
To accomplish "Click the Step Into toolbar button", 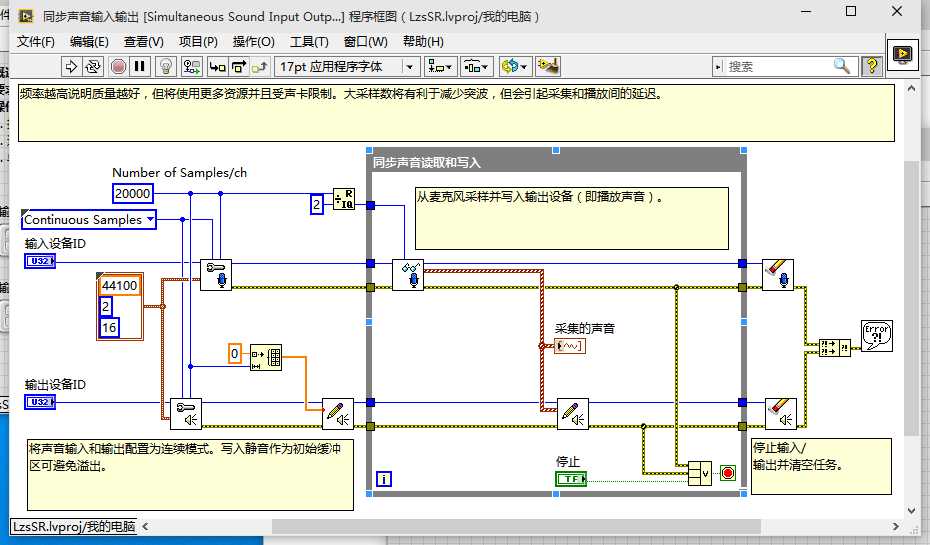I will (217, 66).
